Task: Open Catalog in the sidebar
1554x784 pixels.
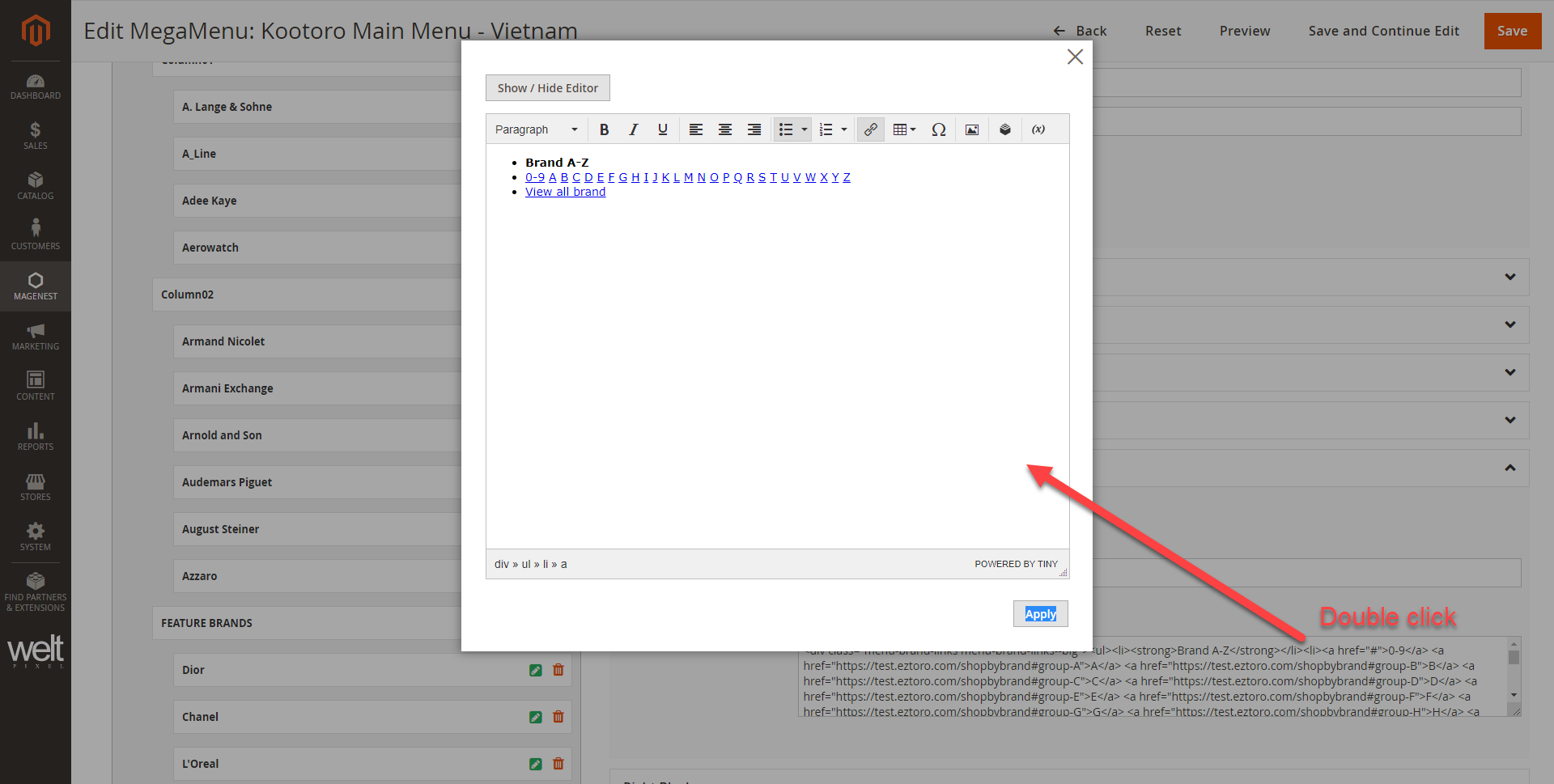Action: (36, 186)
